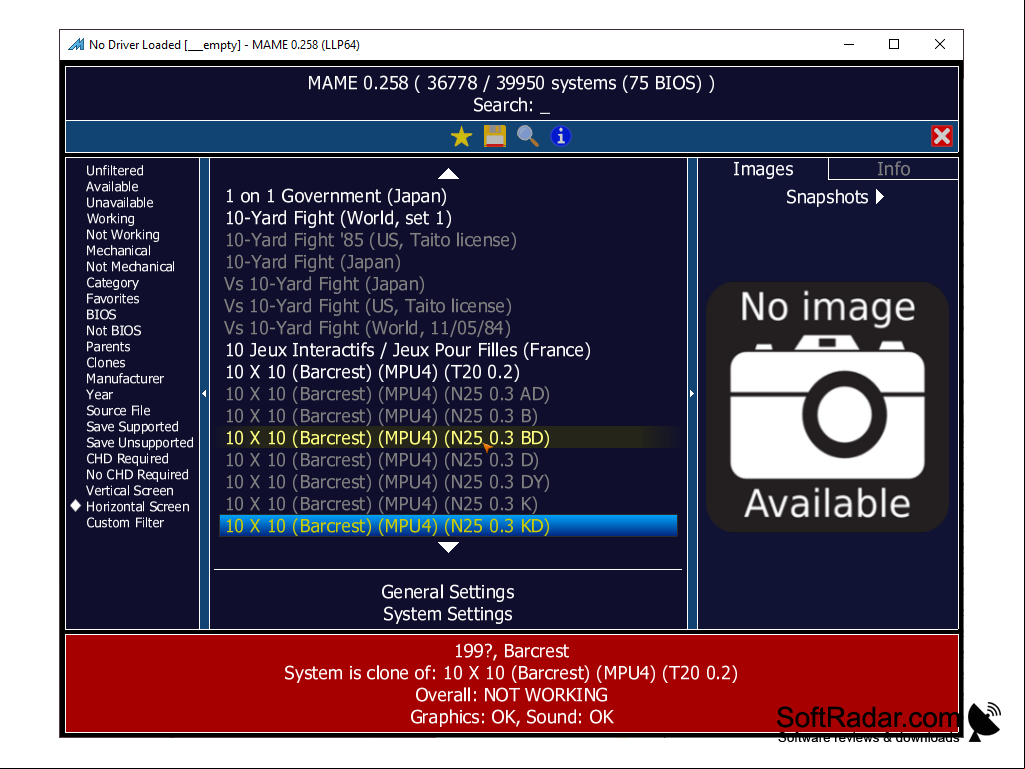Select 10 X 10 (T20 0.2) entry
The image size is (1025, 769).
448,372
